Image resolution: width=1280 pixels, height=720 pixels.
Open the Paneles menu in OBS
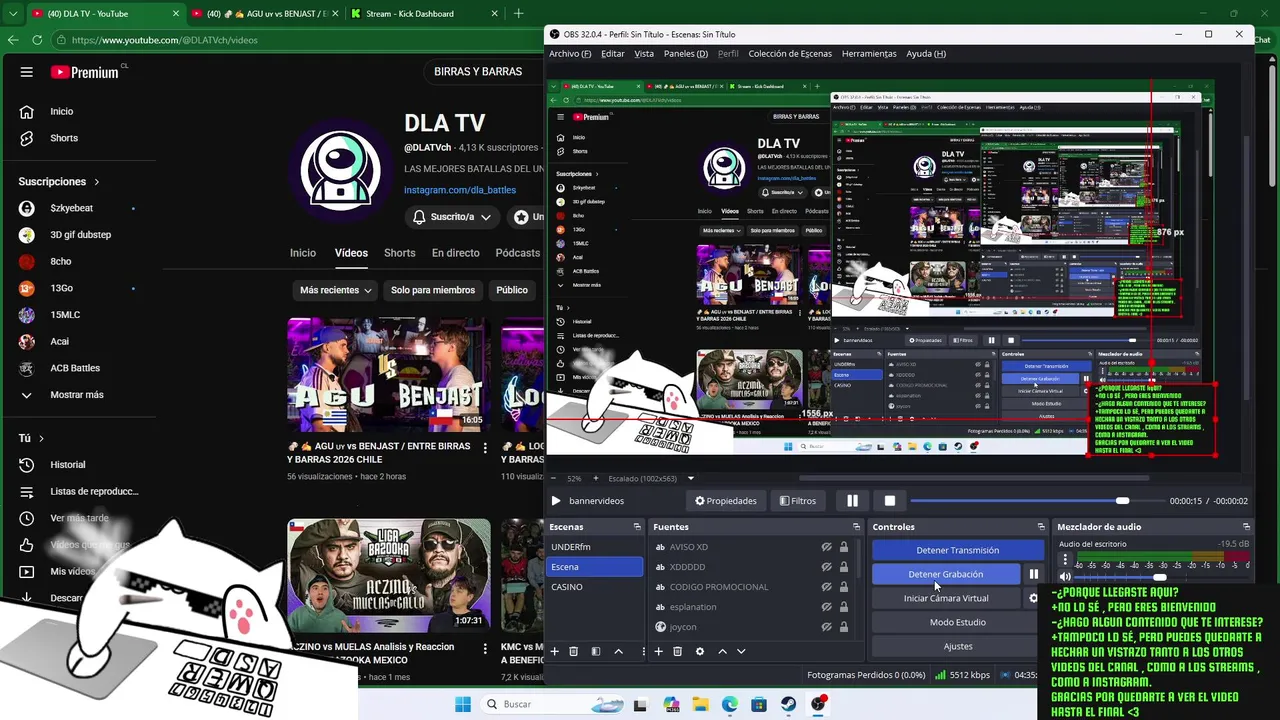click(x=686, y=54)
